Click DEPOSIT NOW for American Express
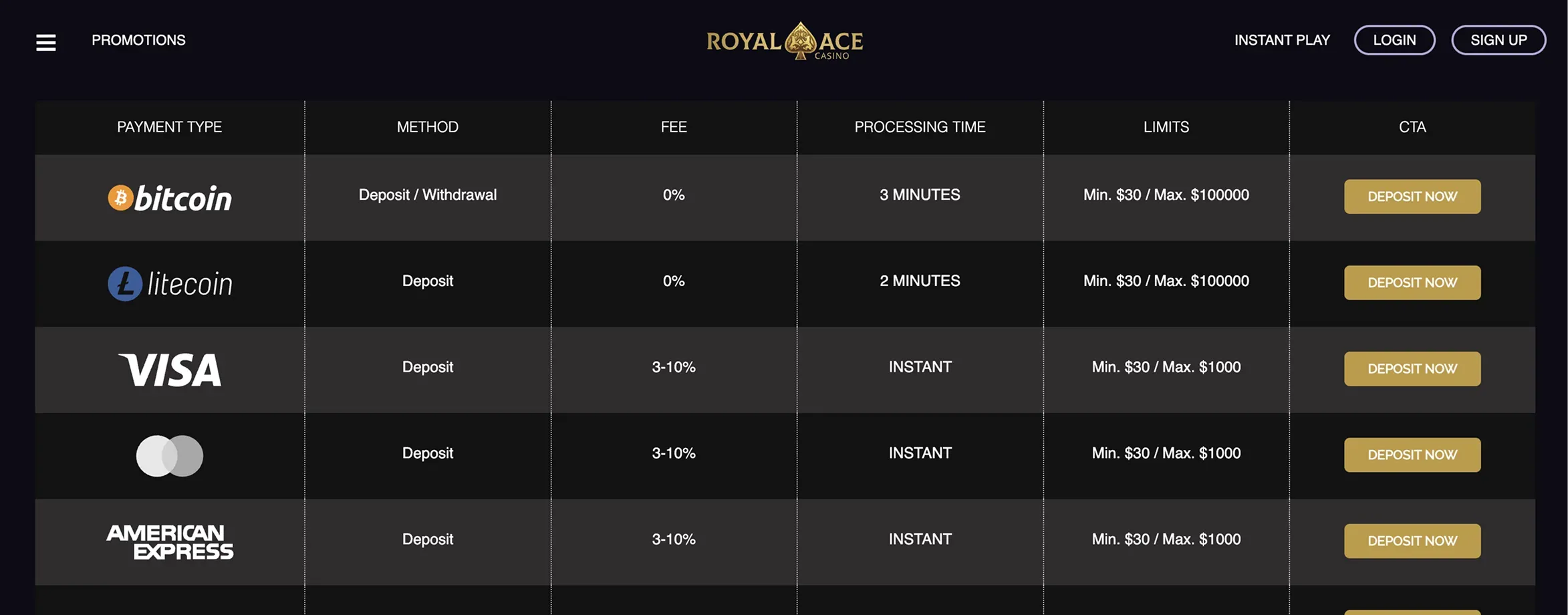 pos(1412,541)
